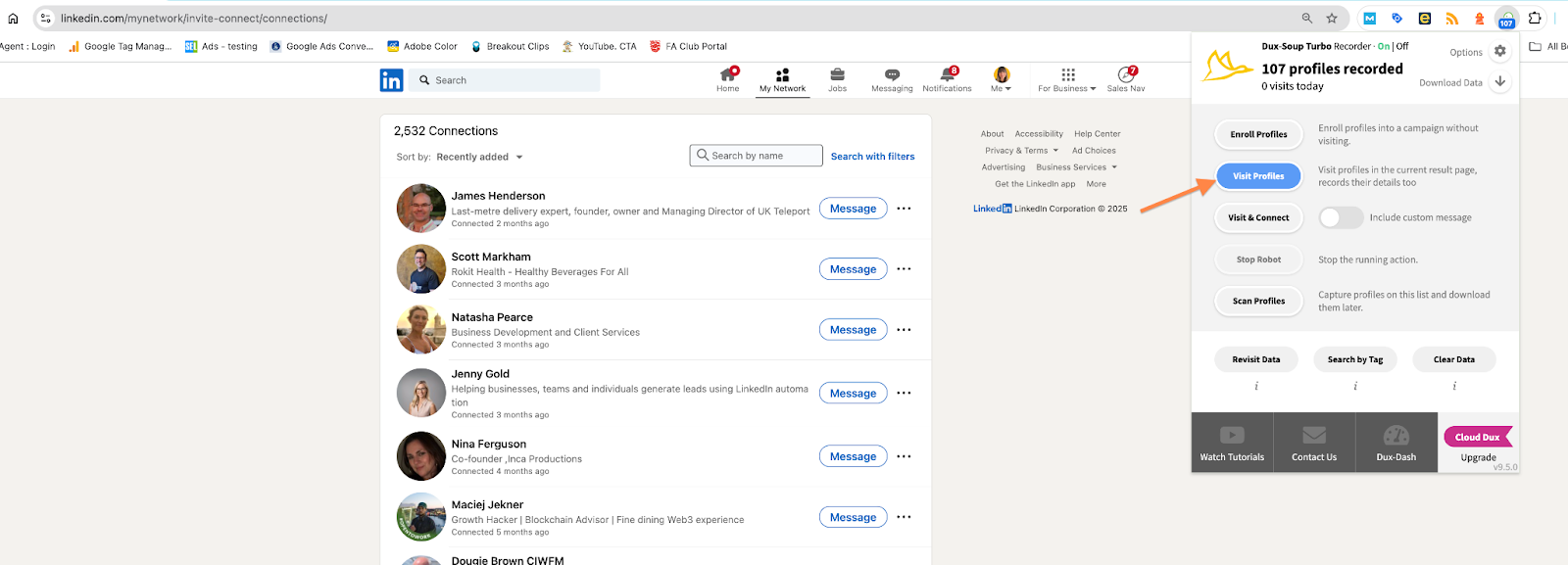Open info icon under Clear Data
This screenshot has height=565, width=1568.
pyautogui.click(x=1454, y=386)
